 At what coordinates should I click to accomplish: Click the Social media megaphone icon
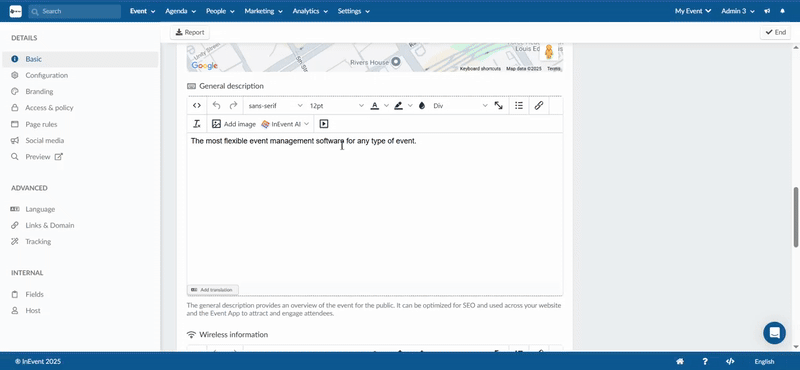15,140
